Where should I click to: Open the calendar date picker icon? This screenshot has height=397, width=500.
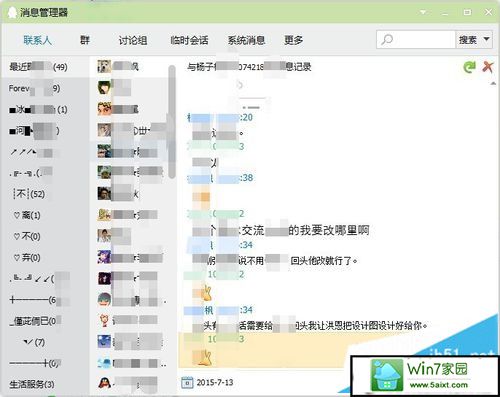pos(187,382)
